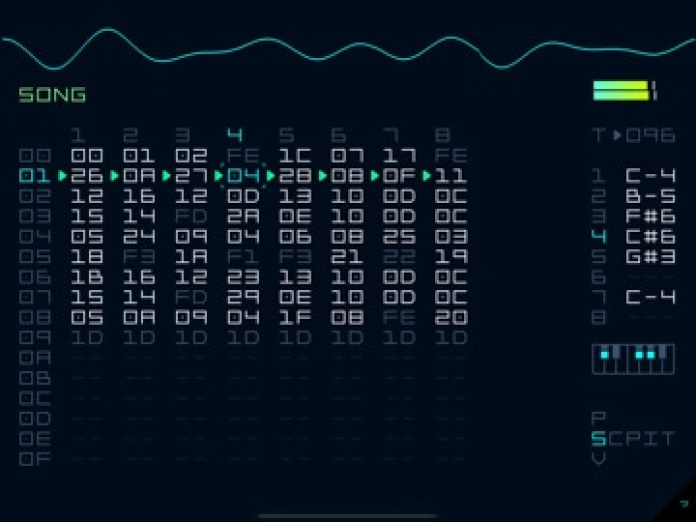
Task: Click track 3 note F#6
Action: 651,216
